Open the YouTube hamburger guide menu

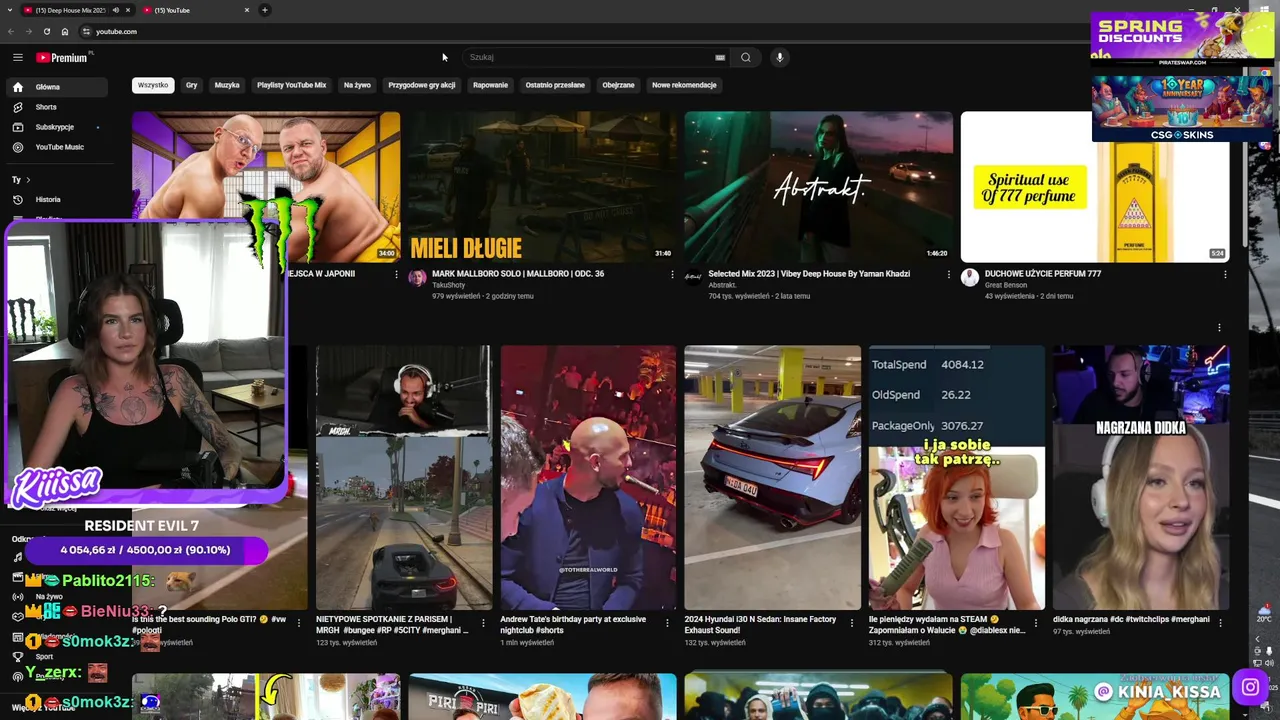(17, 58)
